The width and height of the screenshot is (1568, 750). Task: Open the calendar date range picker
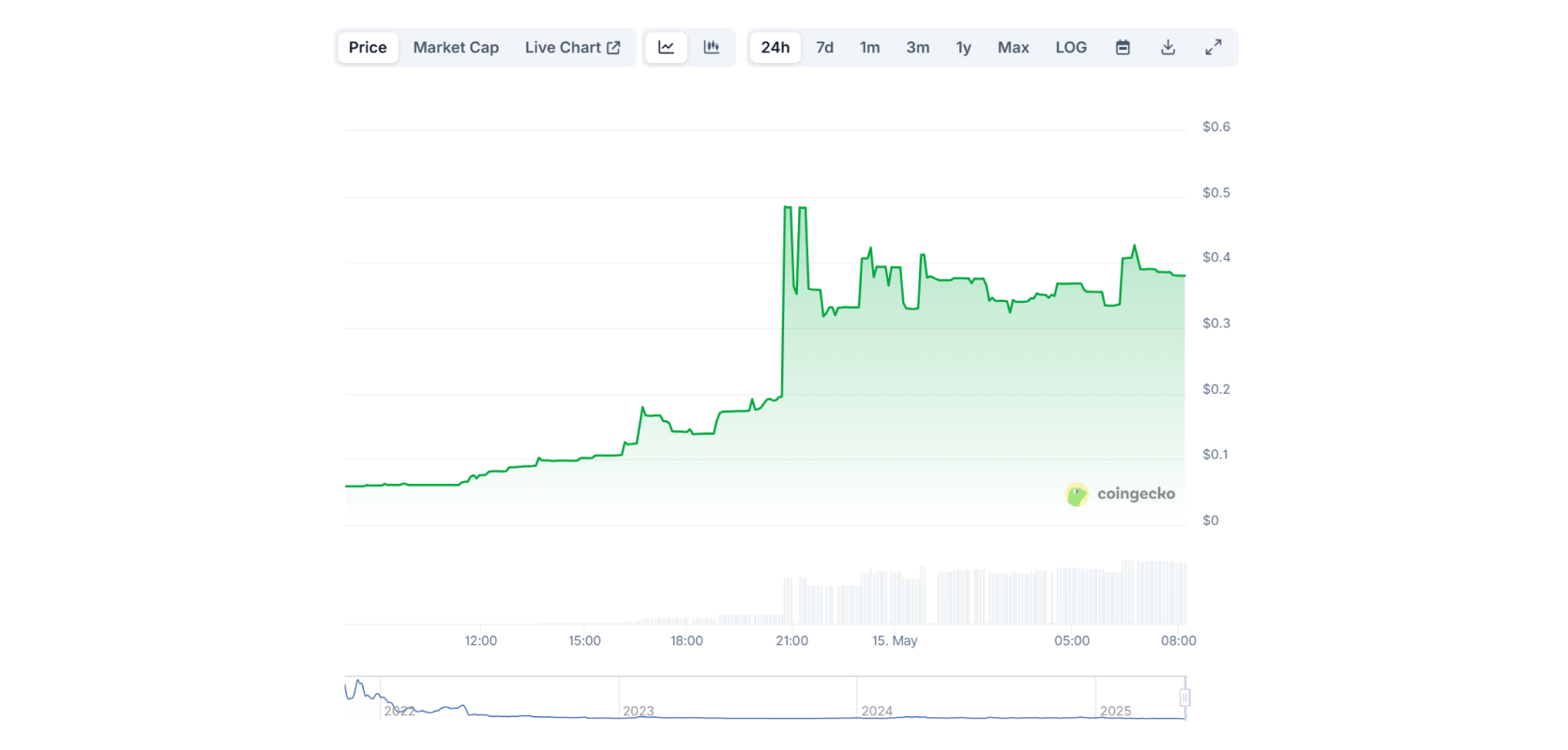(1123, 48)
